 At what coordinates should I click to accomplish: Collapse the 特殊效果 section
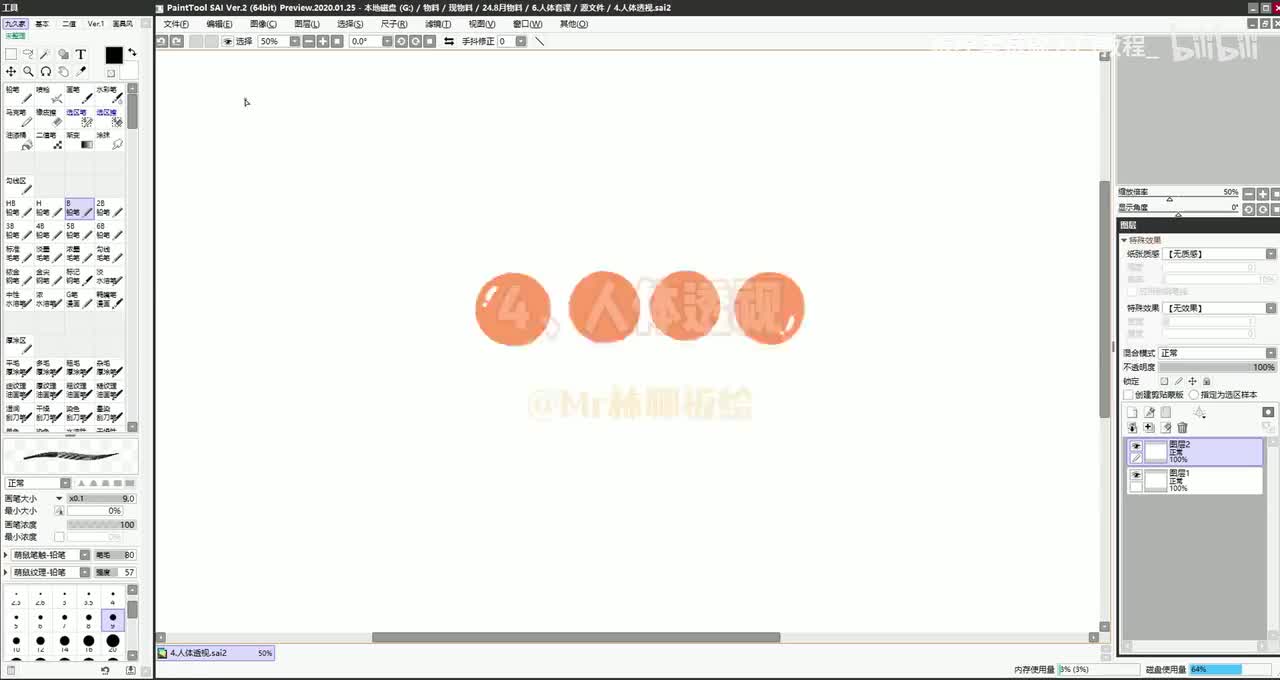[1124, 240]
